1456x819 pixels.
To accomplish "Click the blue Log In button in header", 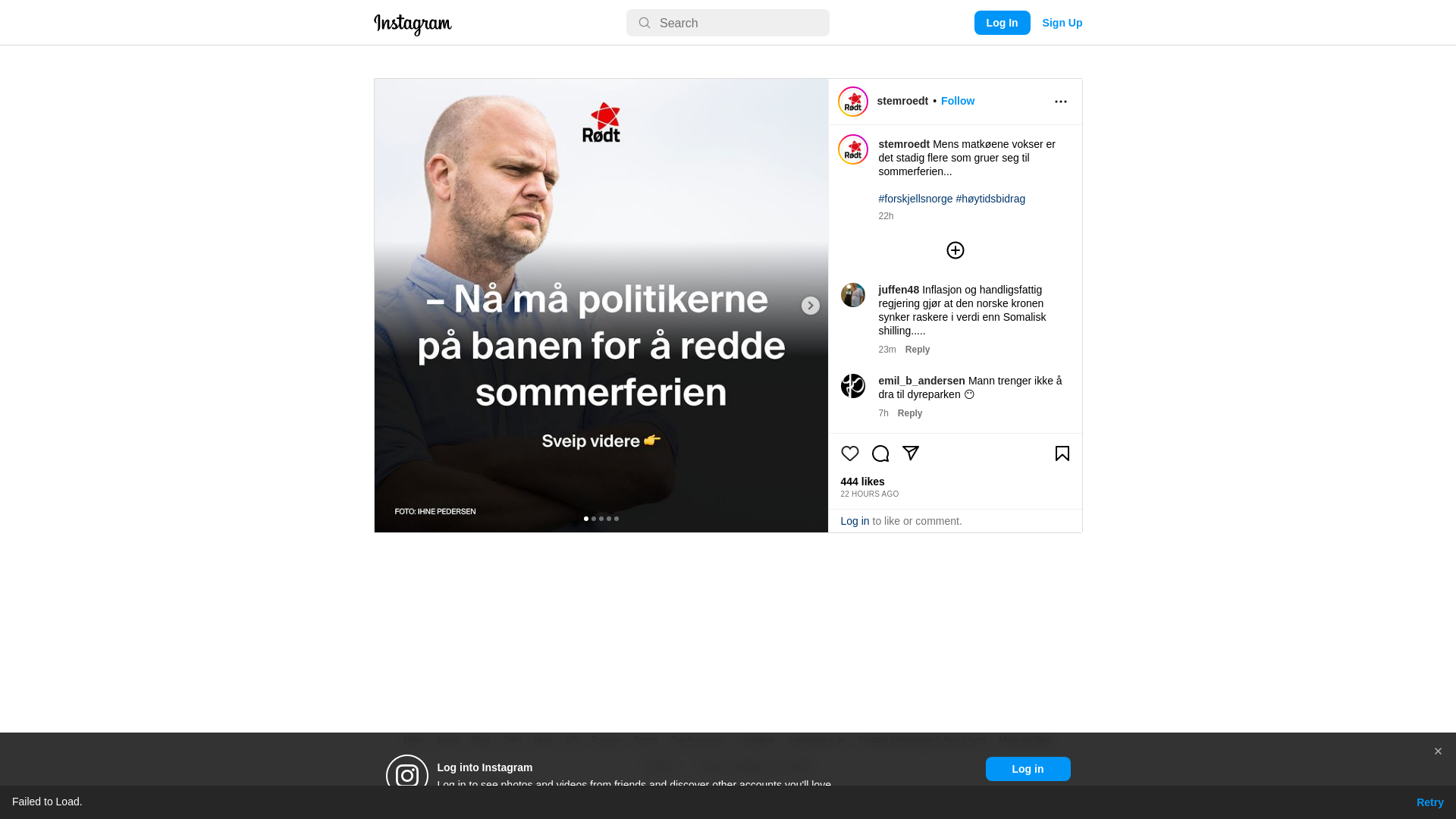I will coord(1002,23).
